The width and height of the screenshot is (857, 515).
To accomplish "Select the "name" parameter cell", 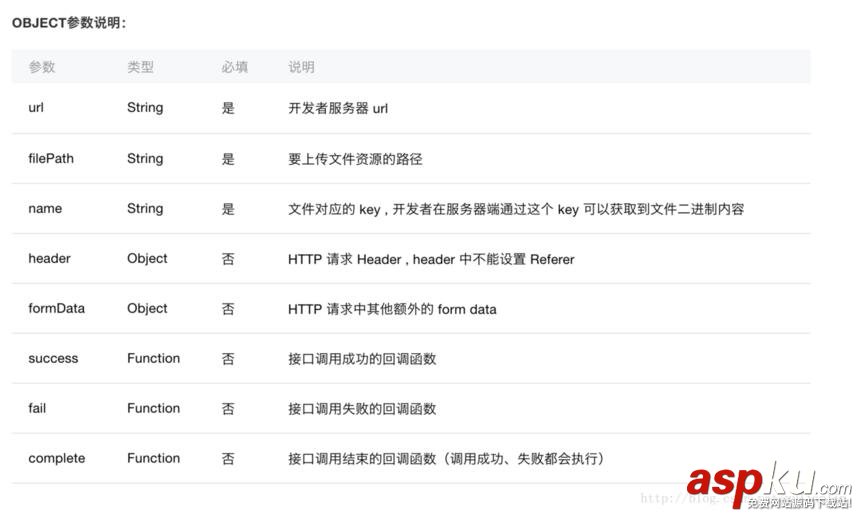I will click(45, 209).
